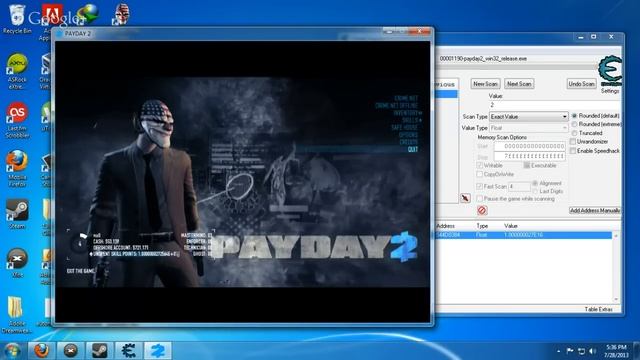Screen dimensions: 640x360
Task: Open the ASRock eXtreme desktop shortcut
Action: pyautogui.click(x=17, y=71)
